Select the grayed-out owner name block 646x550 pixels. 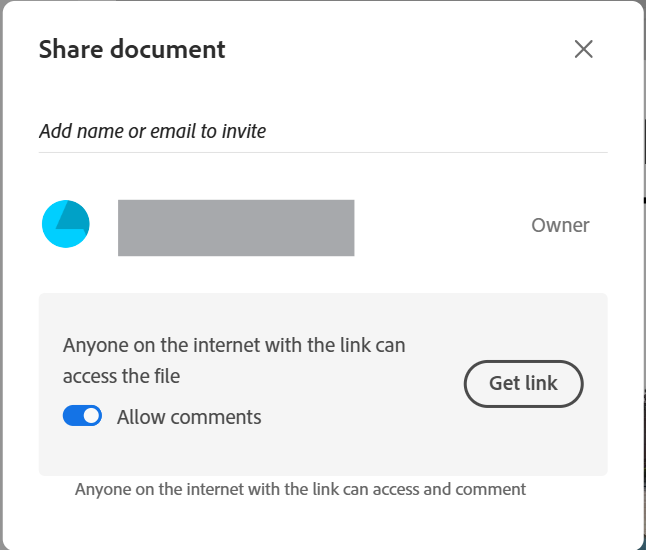(x=236, y=228)
